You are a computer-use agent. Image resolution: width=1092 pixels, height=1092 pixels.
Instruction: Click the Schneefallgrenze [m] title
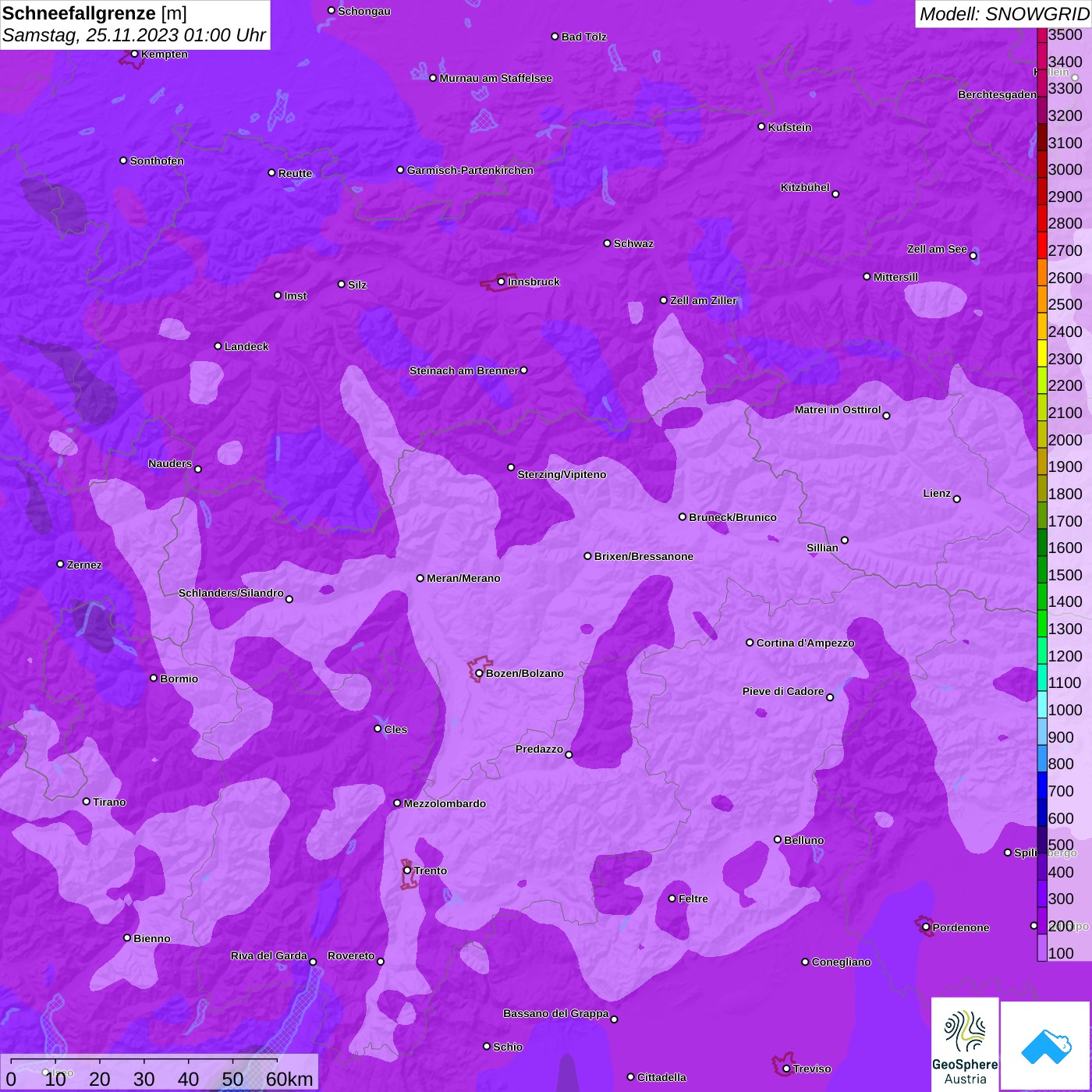95,13
